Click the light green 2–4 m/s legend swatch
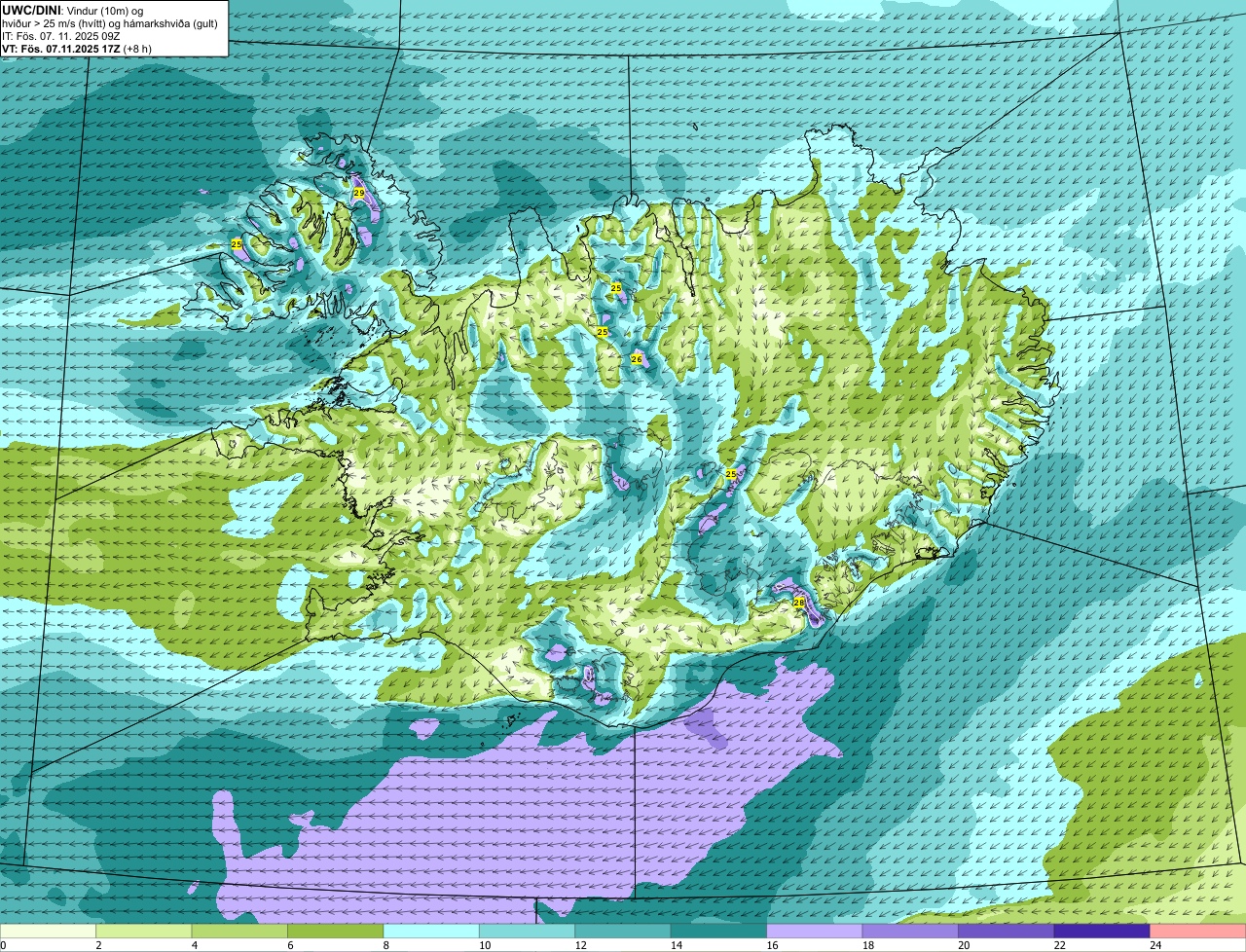The height and width of the screenshot is (952, 1246). click(x=144, y=931)
